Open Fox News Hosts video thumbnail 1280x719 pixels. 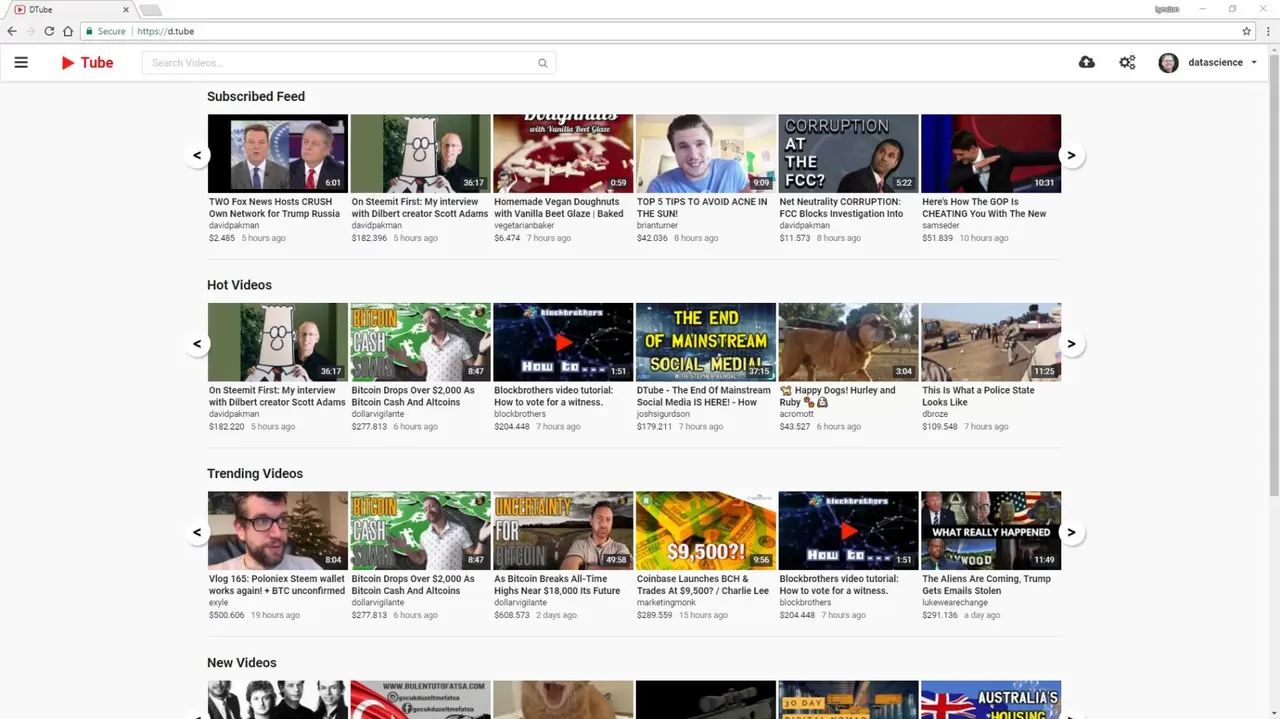pyautogui.click(x=278, y=153)
